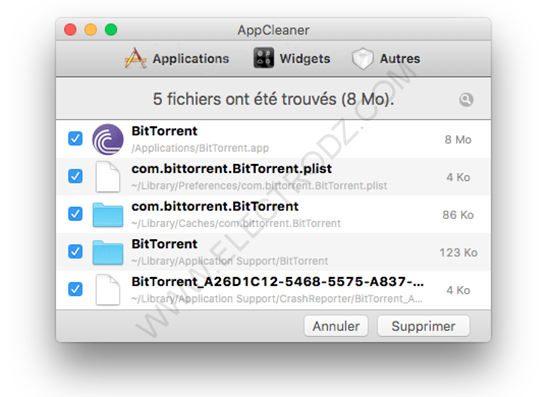Uncheck the com.bittorrent.BitTorrent.plist checkbox
The image size is (553, 397).
click(75, 176)
